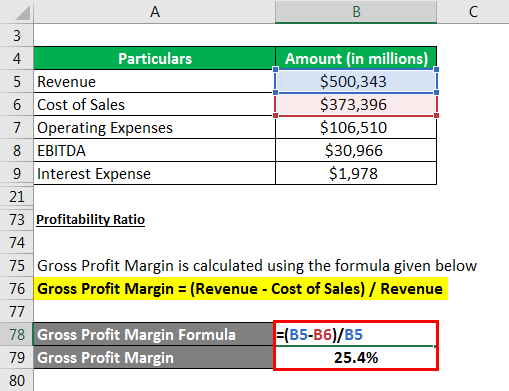Select row 3 header

tap(17, 35)
